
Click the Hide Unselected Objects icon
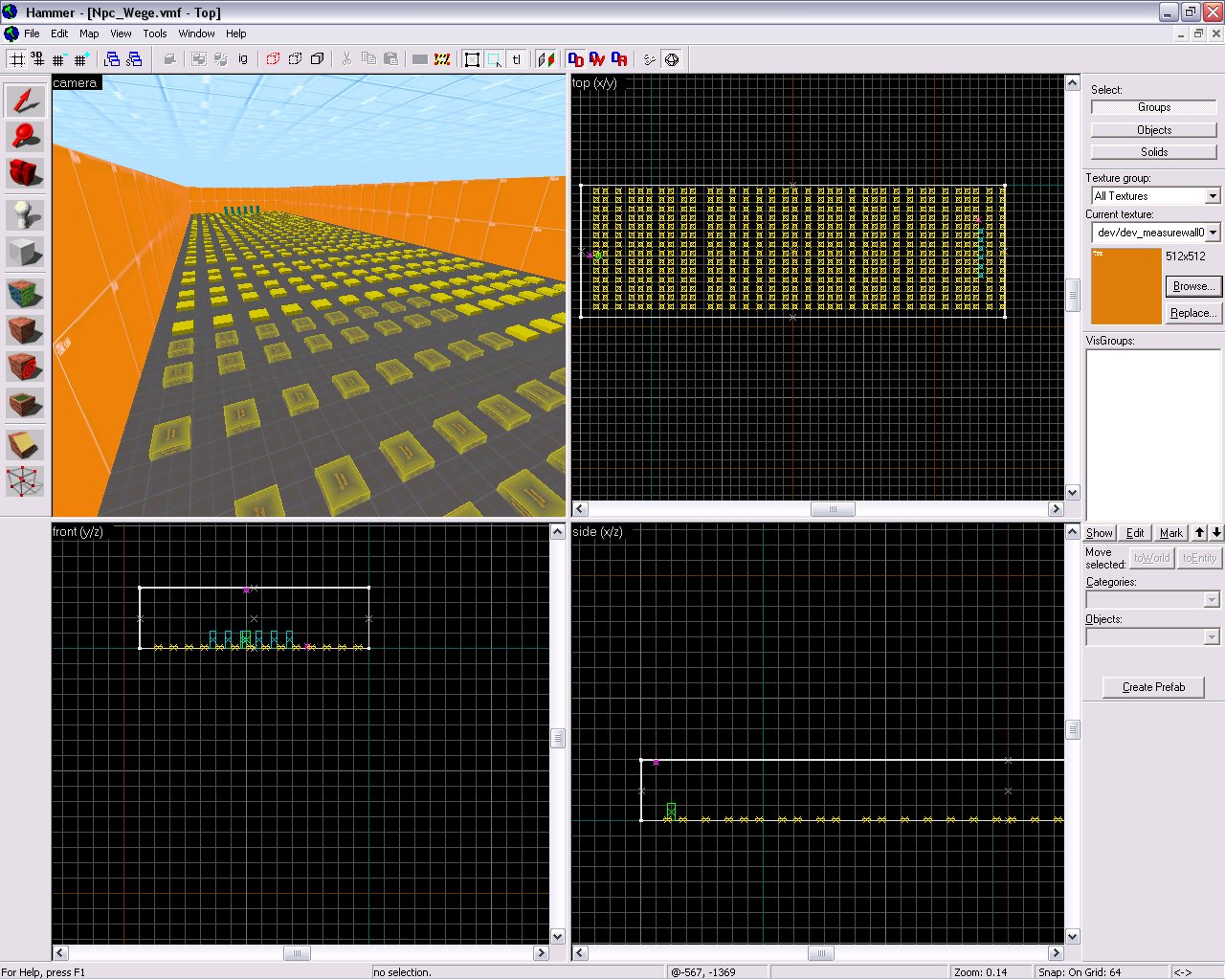coord(295,59)
